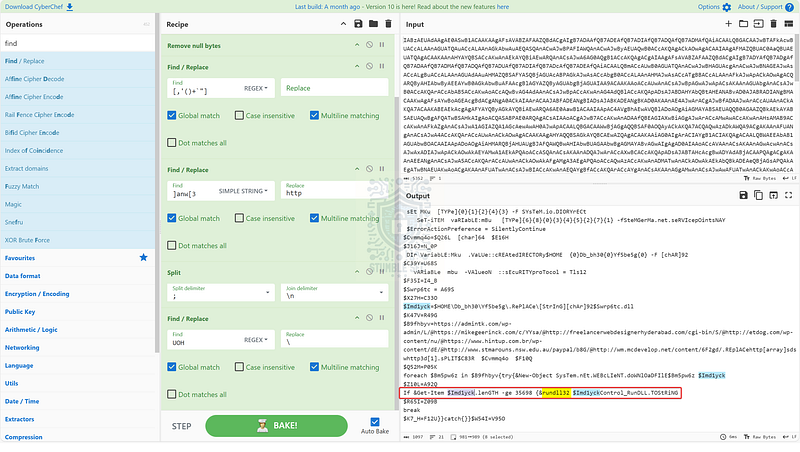This screenshot has width=800, height=452.
Task: Click the STEP button
Action: 182,426
